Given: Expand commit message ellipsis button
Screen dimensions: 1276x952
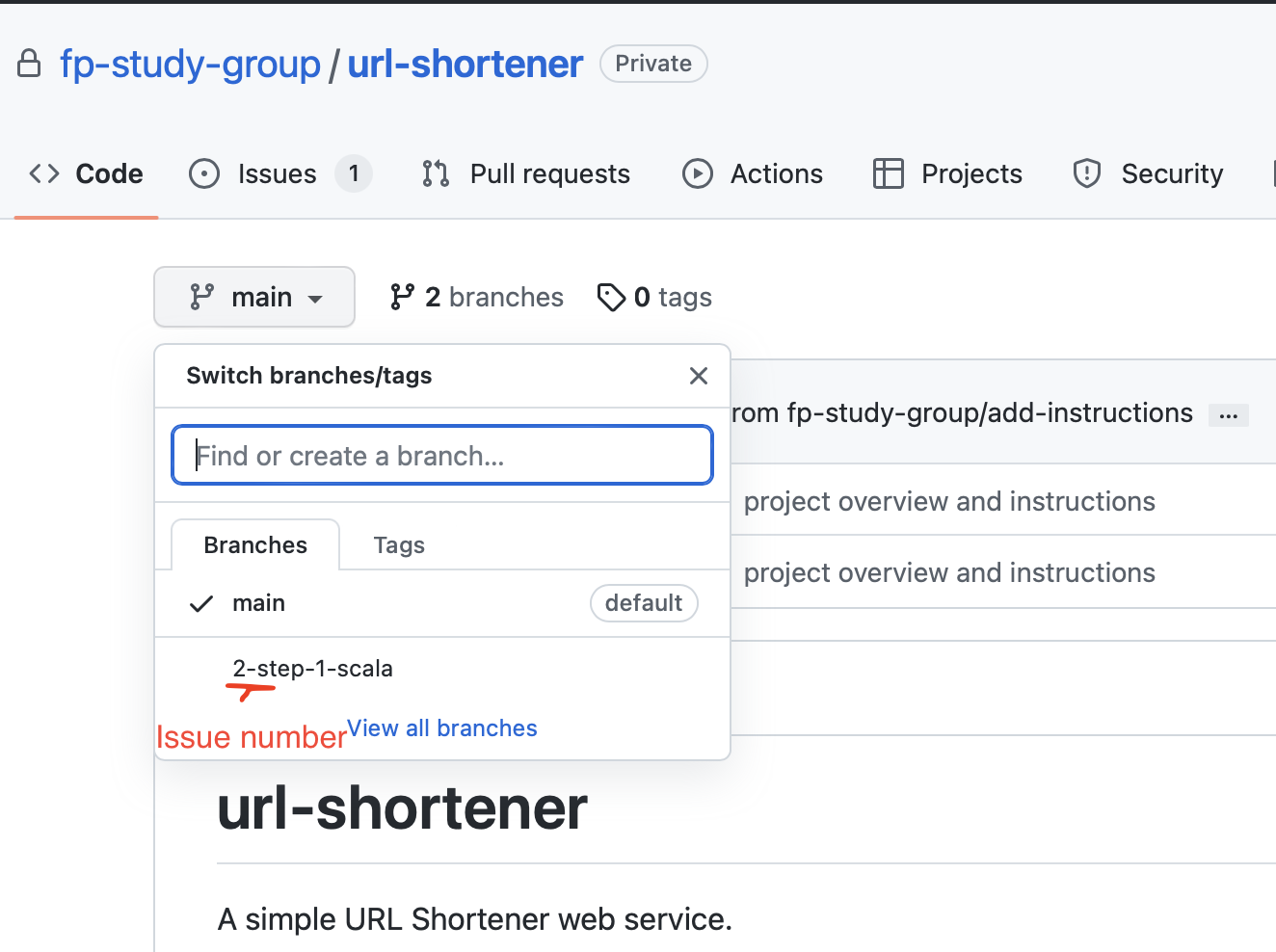Looking at the screenshot, I should [1229, 415].
